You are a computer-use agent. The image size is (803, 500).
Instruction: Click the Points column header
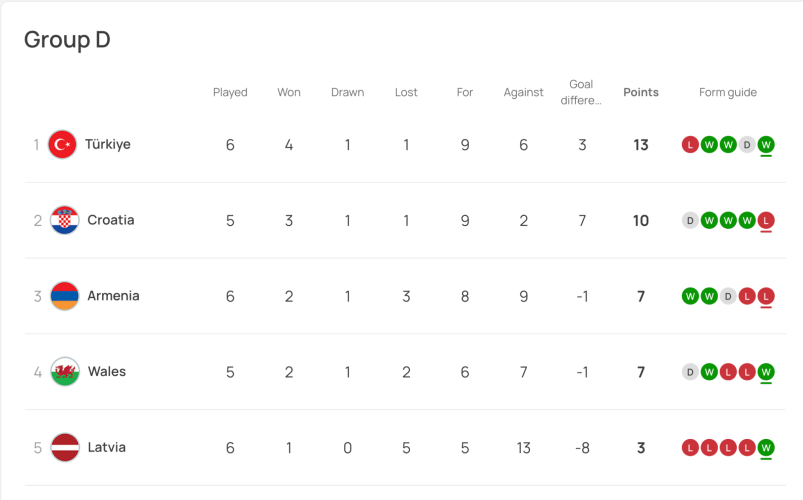(x=641, y=93)
